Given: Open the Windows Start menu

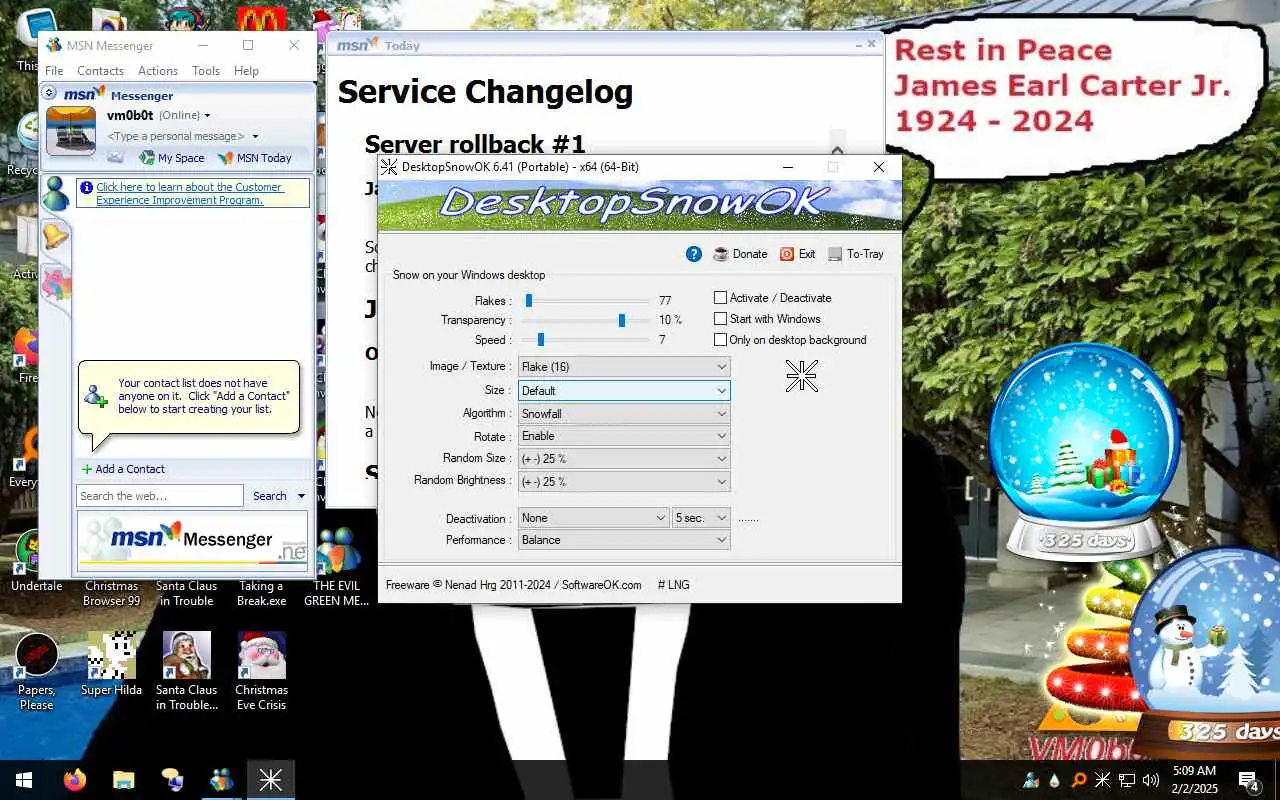Looking at the screenshot, I should [24, 780].
